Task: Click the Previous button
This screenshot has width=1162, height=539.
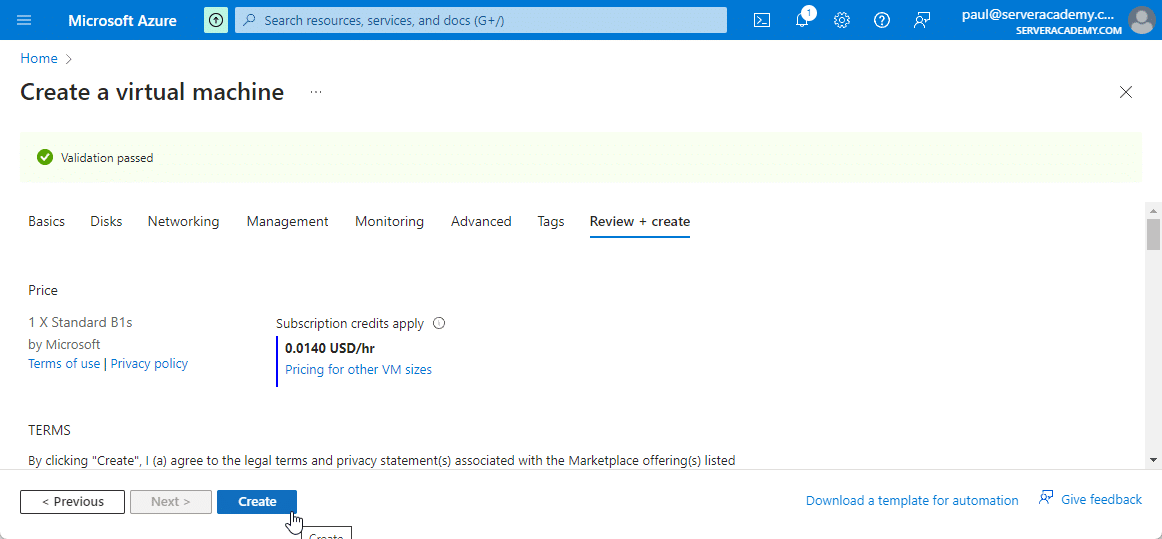Action: [x=72, y=501]
